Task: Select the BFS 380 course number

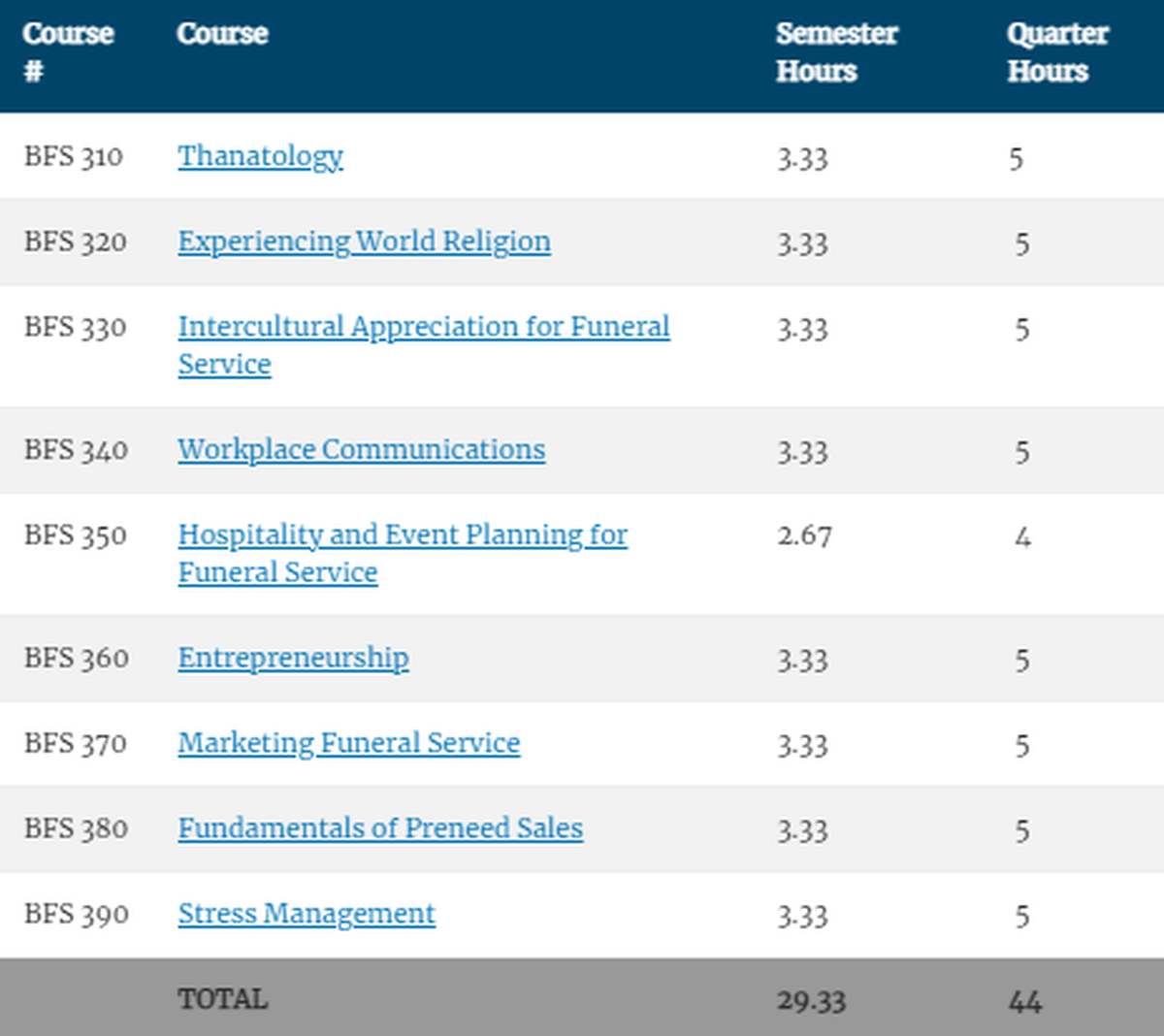Action: coord(76,828)
